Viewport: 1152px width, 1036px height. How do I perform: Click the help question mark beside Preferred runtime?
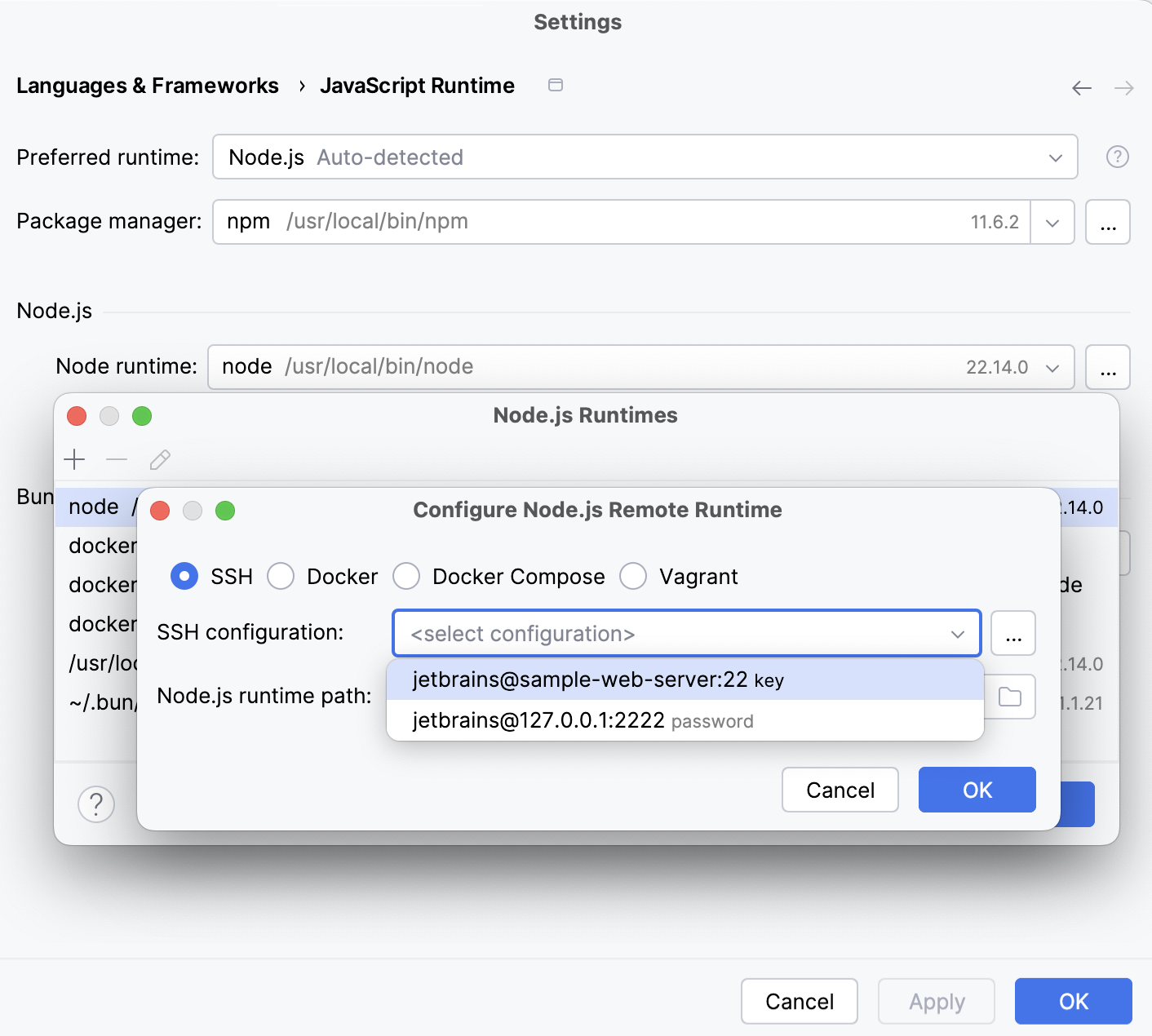point(1117,157)
